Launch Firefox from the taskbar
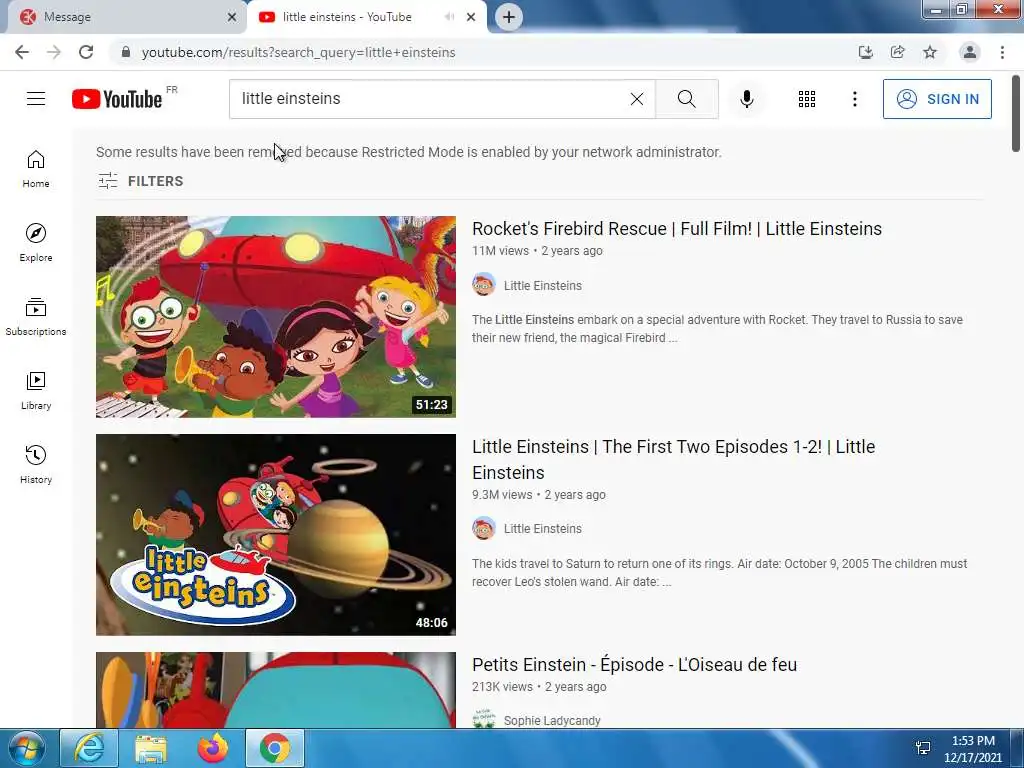Screen dimensions: 1024x768 pos(213,748)
